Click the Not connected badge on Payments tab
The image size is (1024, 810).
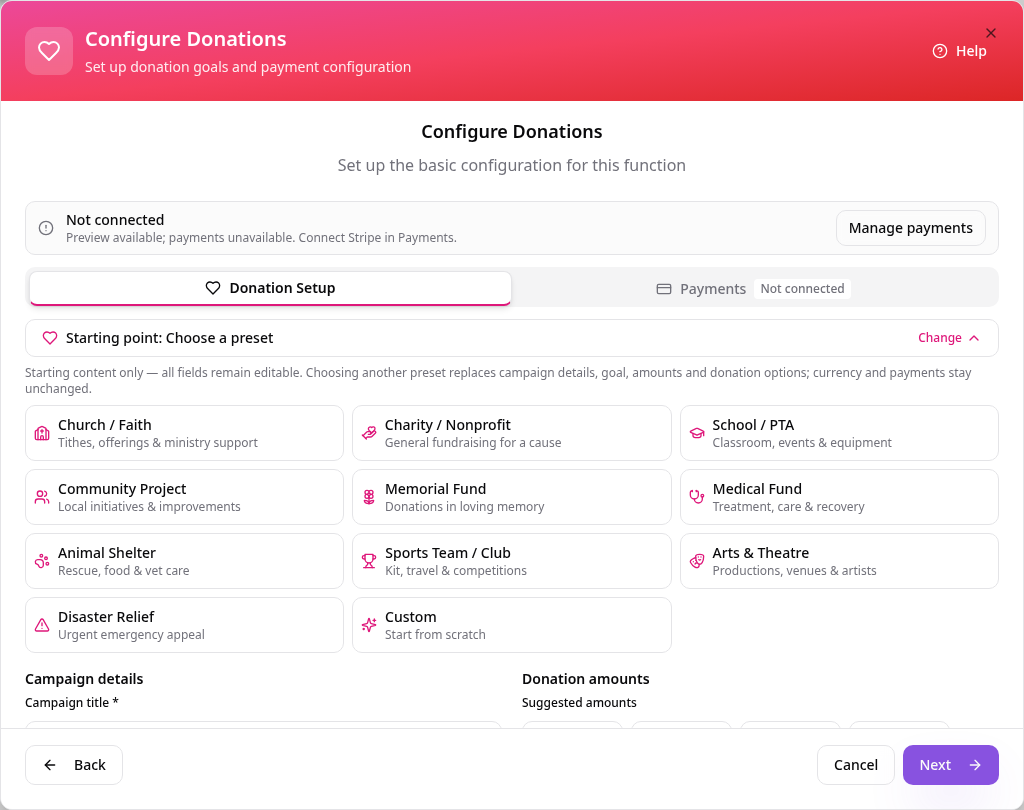[x=802, y=289]
